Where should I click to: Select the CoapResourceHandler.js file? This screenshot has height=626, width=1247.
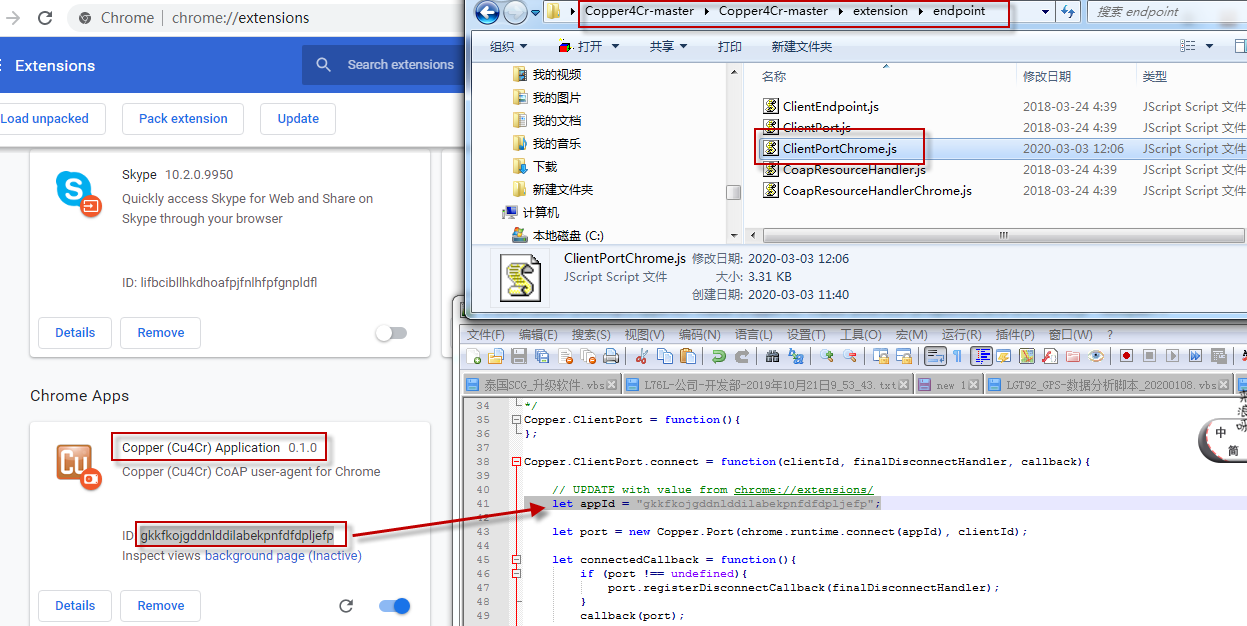(x=854, y=170)
